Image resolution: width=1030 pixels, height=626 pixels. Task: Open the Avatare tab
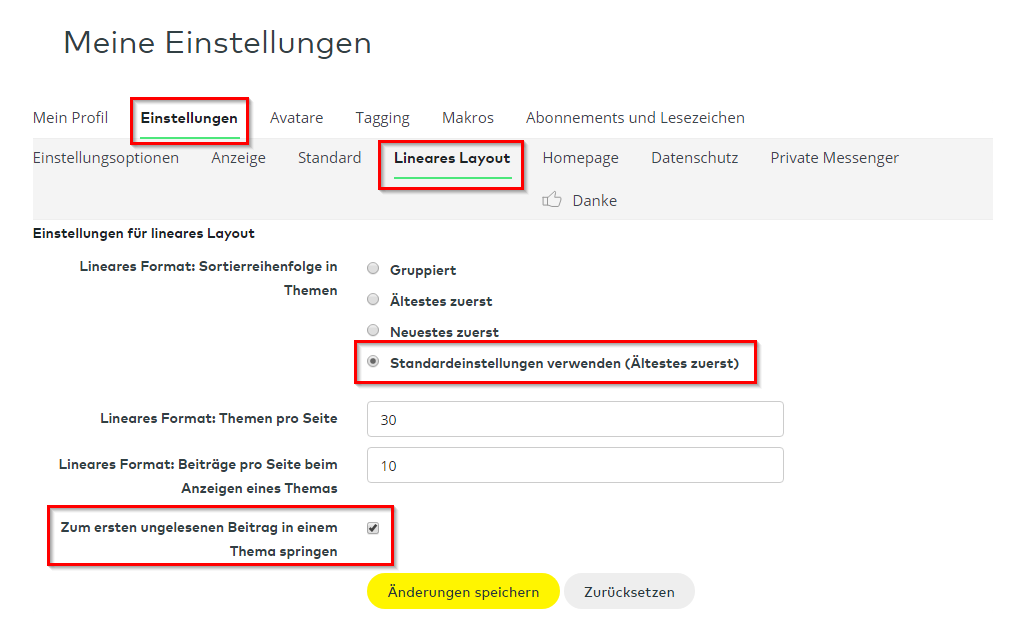[296, 118]
